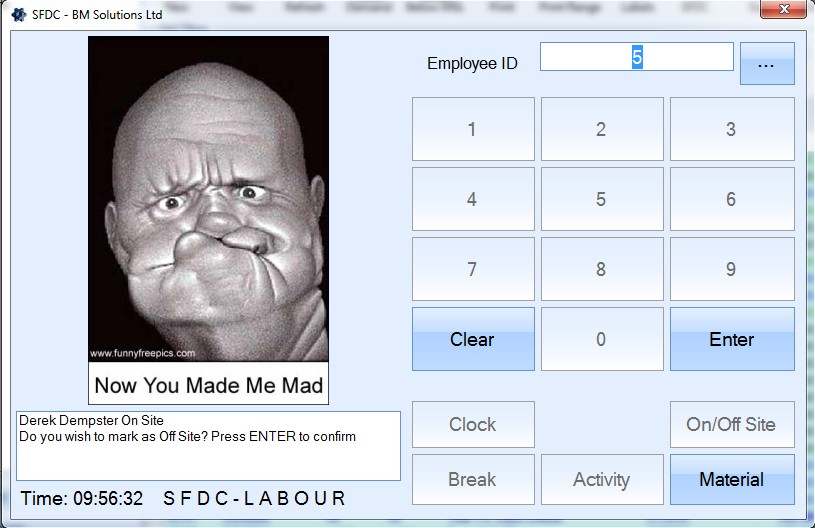815x528 pixels.
Task: Tap keypad digit 2
Action: point(602,129)
